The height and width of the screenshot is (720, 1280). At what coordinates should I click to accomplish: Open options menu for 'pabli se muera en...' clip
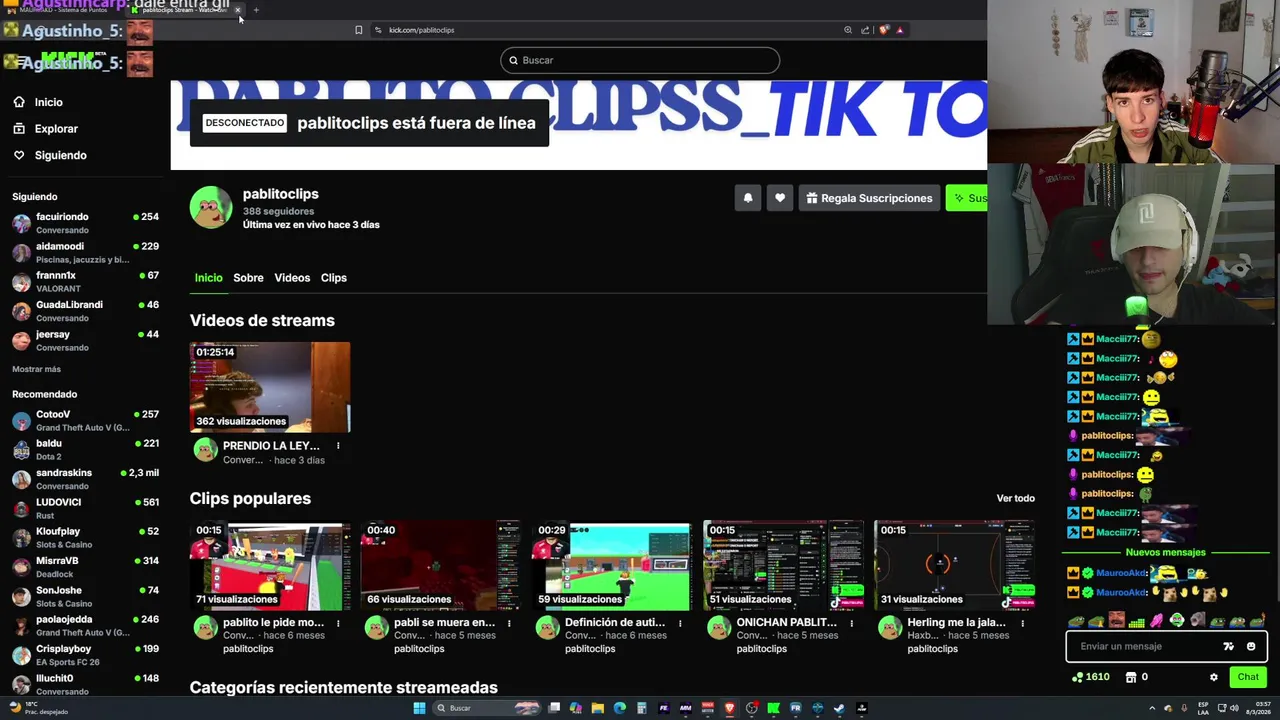point(509,623)
